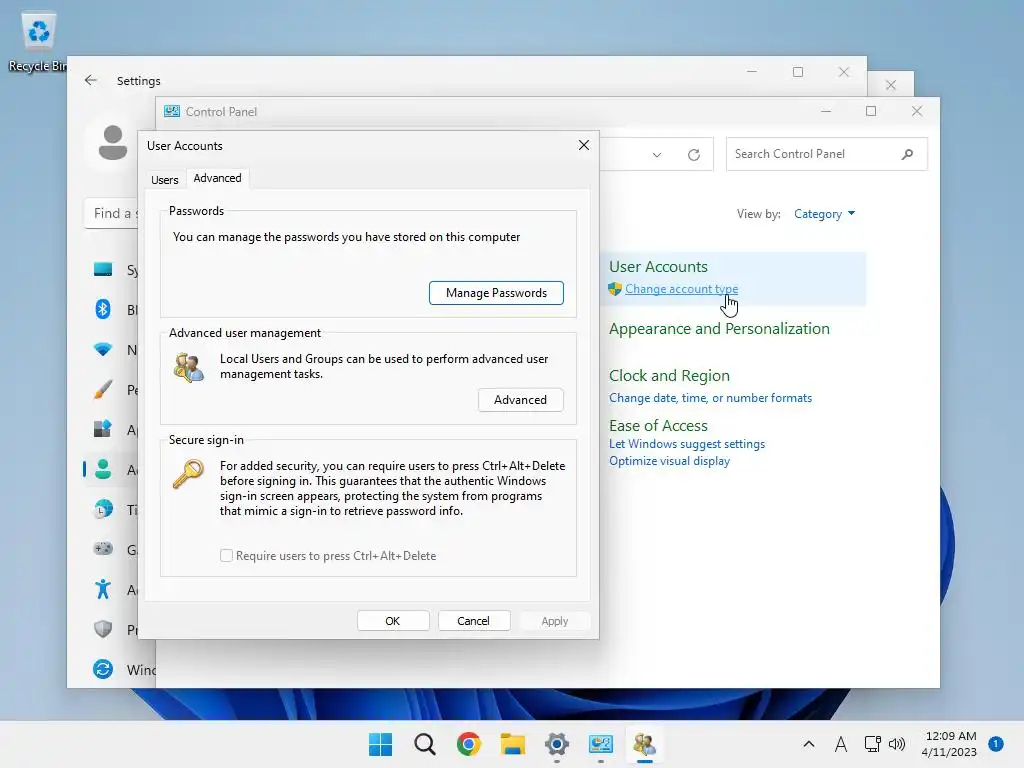
Task: Select Network Wi-Fi icon in Settings sidebar
Action: tap(103, 349)
